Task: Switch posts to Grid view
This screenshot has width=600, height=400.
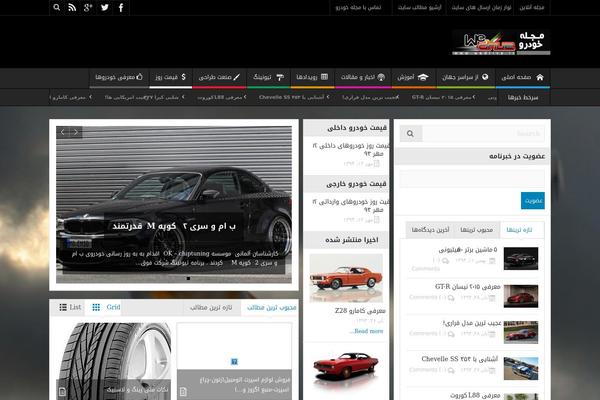Action: 106,307
